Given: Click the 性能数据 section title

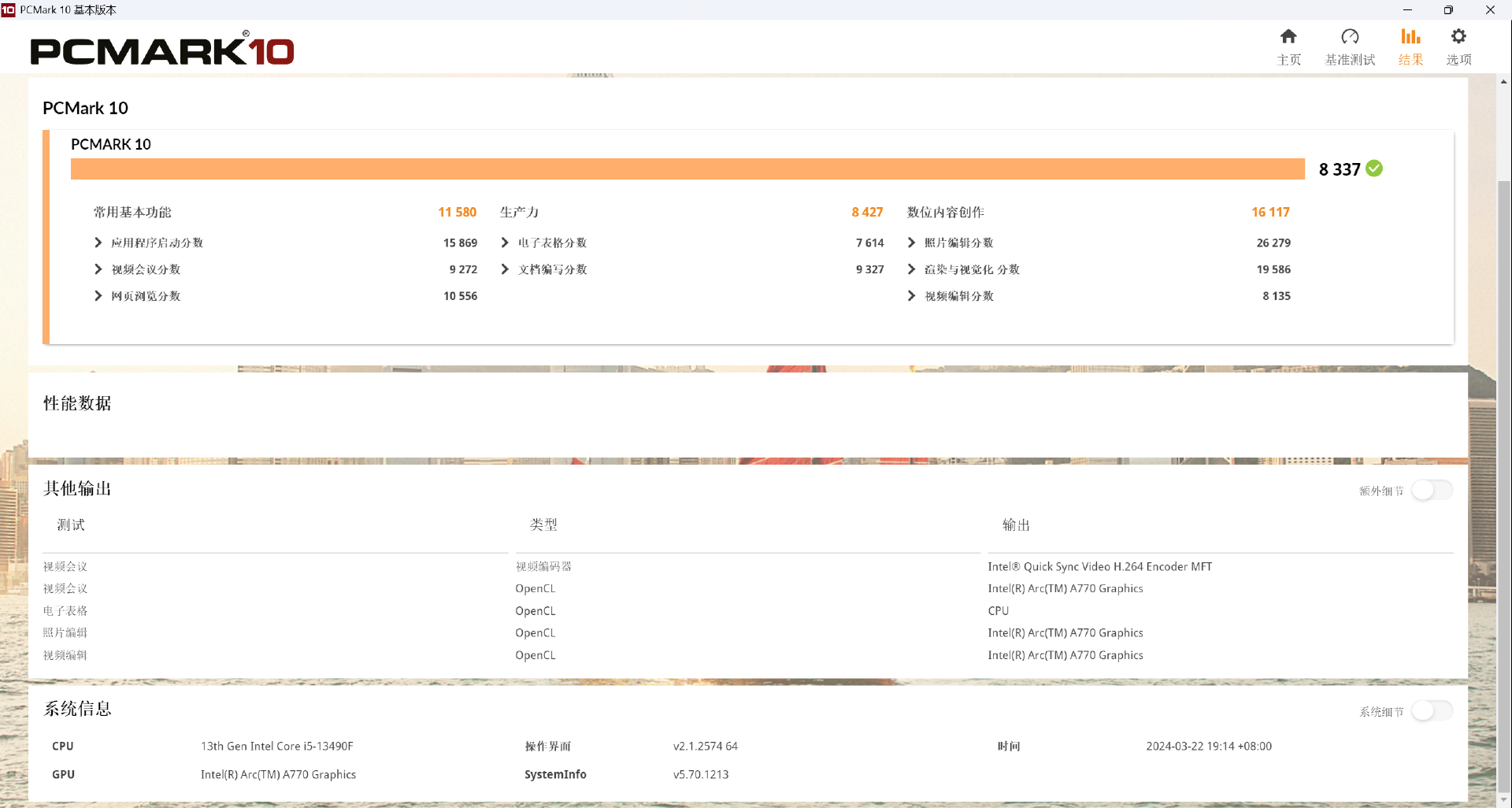Looking at the screenshot, I should 77,403.
